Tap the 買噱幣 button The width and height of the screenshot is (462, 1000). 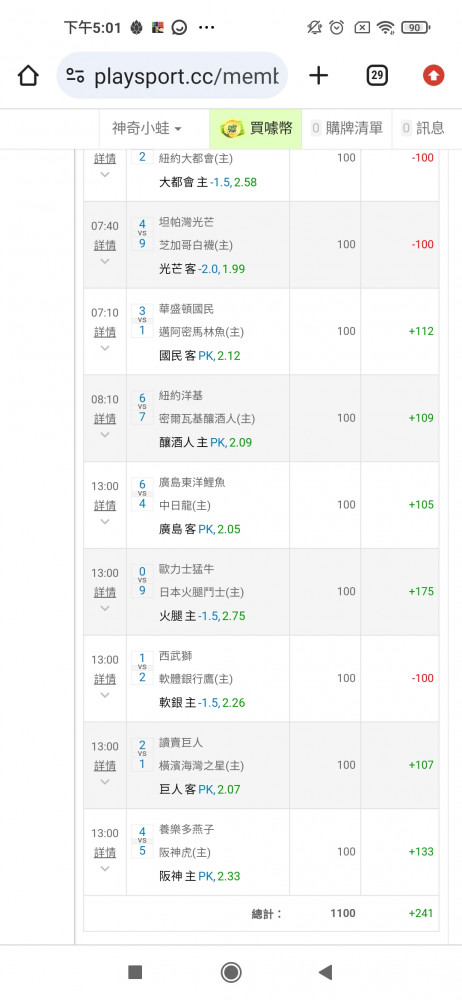[x=255, y=128]
